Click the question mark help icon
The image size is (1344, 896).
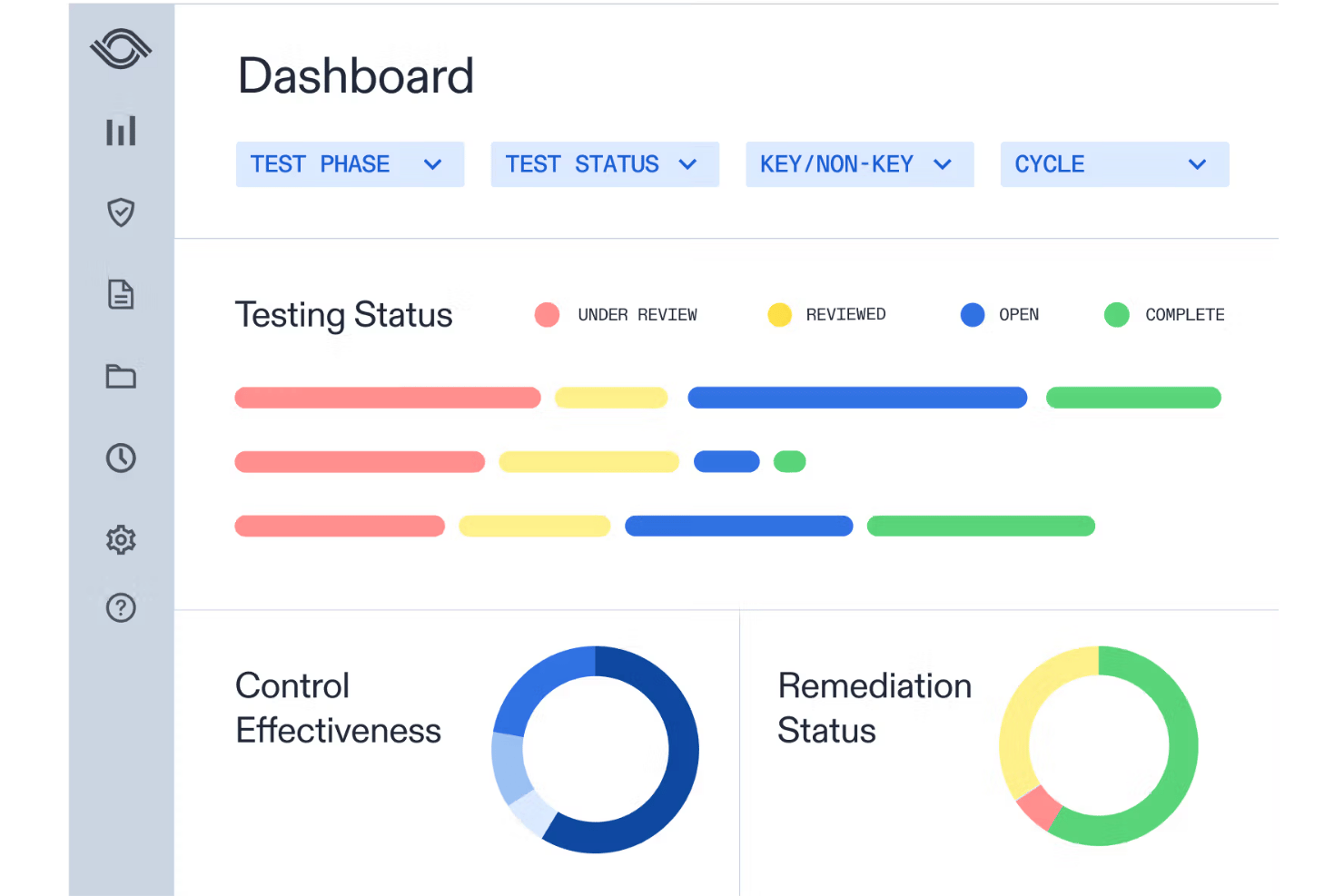121,607
